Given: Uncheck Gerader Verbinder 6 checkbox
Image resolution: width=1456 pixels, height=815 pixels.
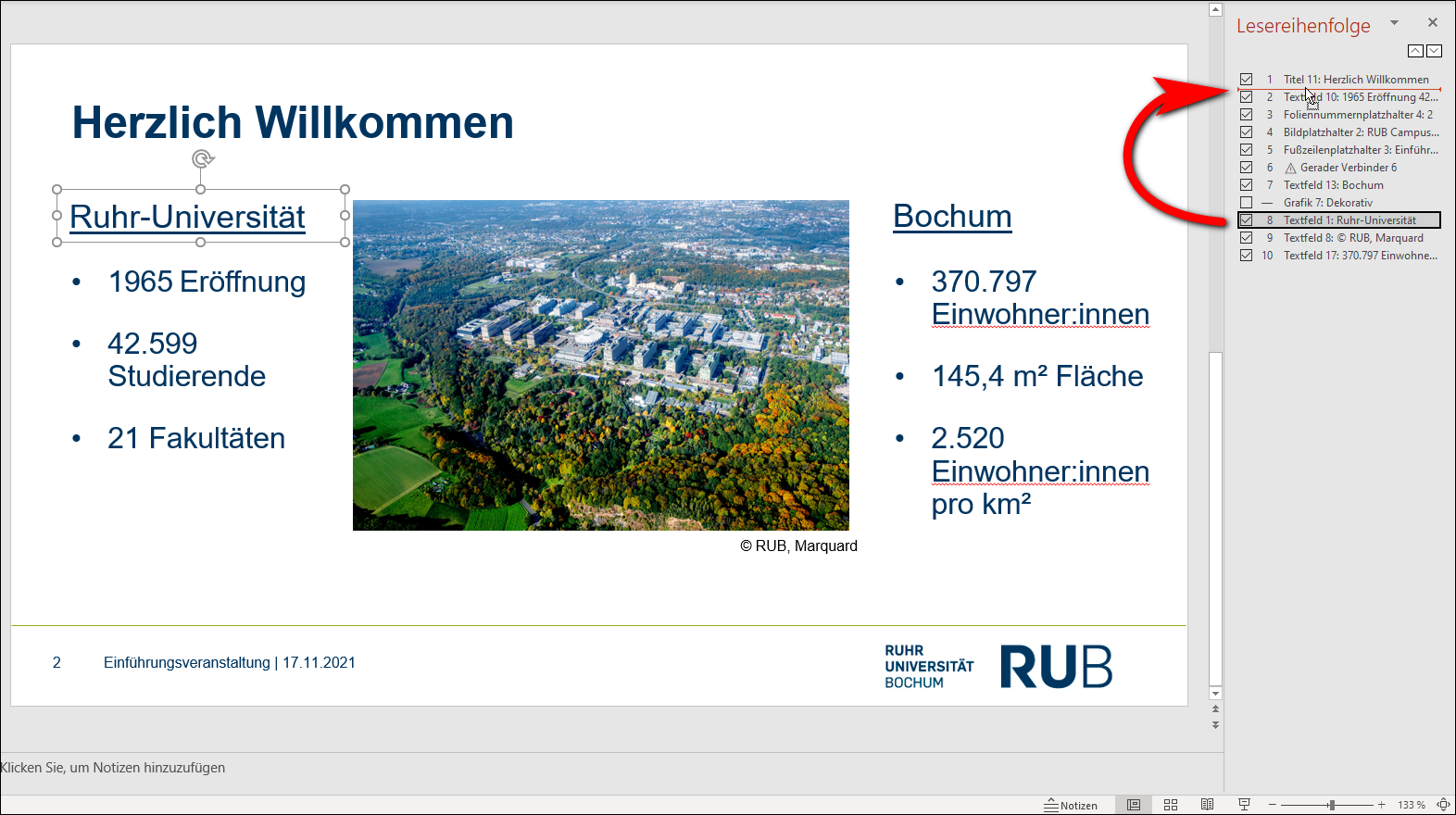Looking at the screenshot, I should (x=1246, y=168).
